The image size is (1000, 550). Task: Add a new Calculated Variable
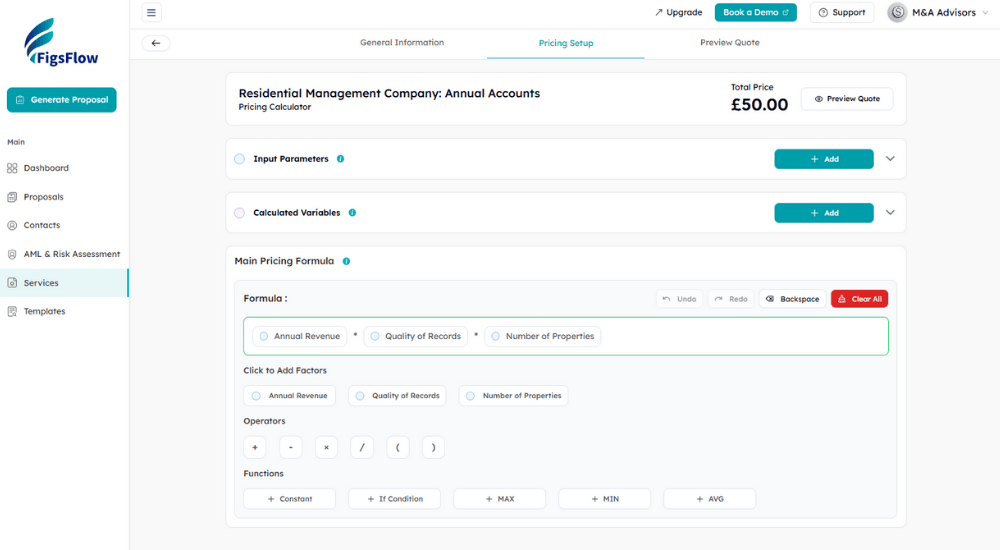pyautogui.click(x=824, y=212)
